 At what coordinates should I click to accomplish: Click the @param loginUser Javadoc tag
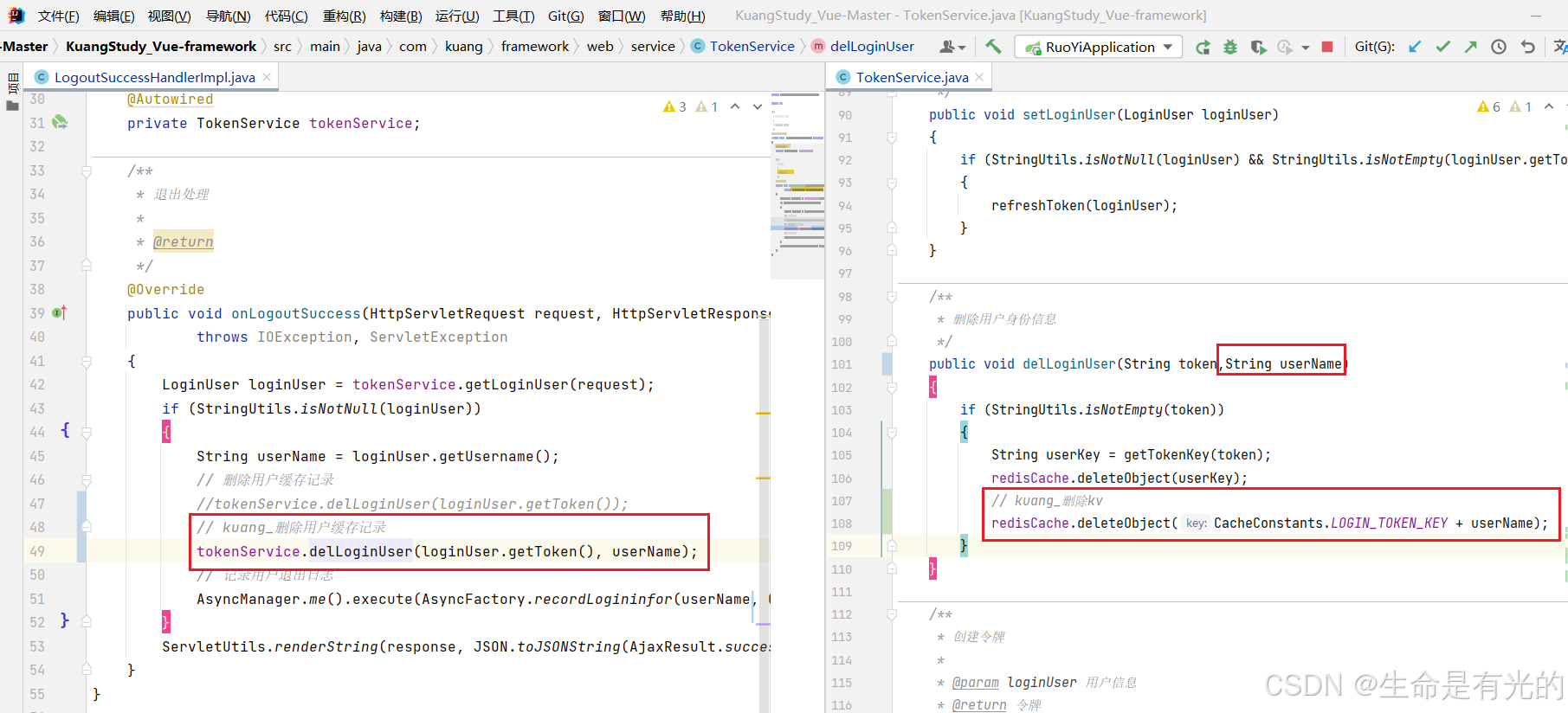1015,682
